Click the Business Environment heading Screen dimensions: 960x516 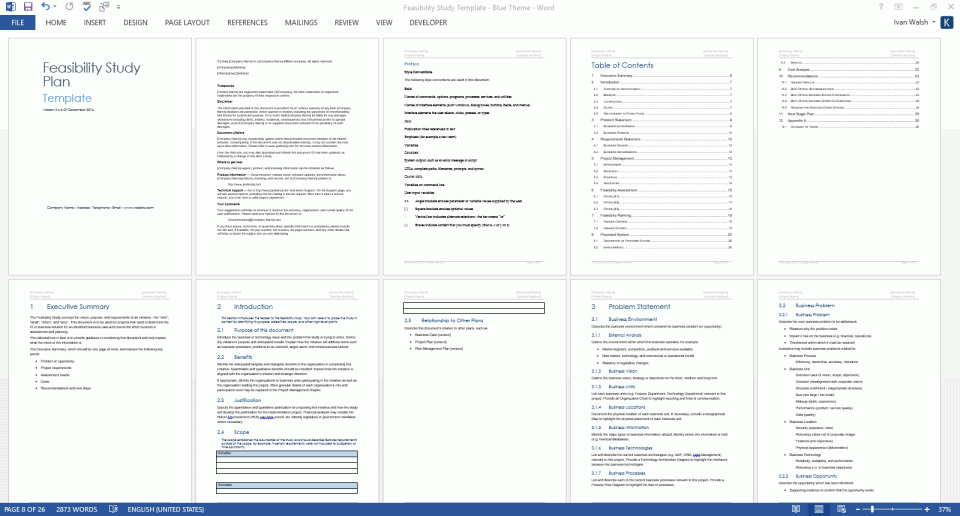[x=632, y=319]
